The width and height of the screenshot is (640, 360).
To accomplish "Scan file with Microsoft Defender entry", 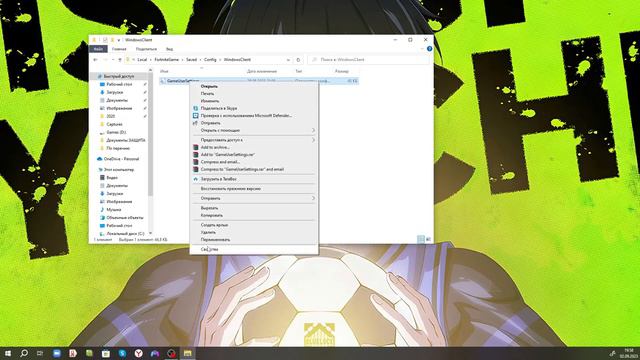I will (x=246, y=116).
